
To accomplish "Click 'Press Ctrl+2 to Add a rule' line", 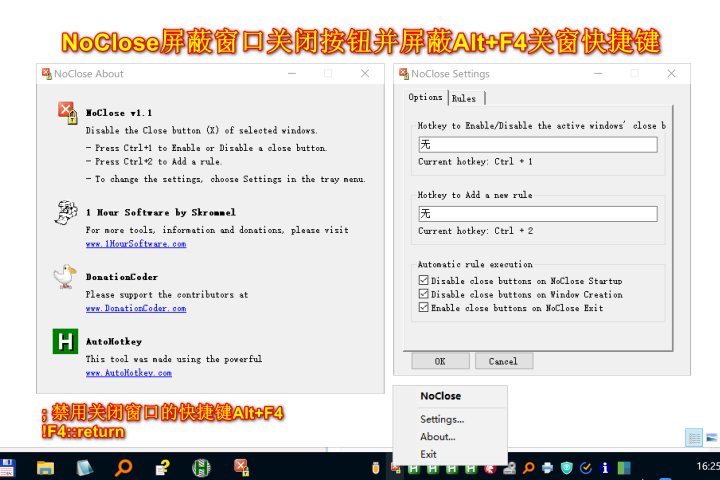I will [x=154, y=162].
